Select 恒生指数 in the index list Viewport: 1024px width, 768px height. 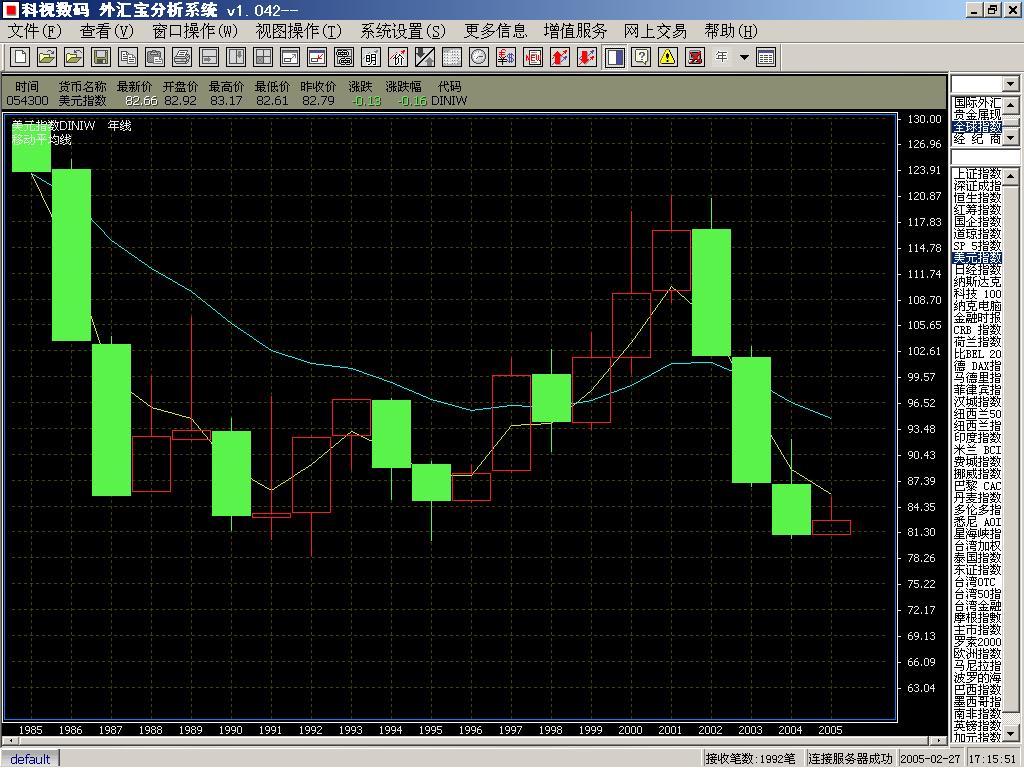point(977,198)
